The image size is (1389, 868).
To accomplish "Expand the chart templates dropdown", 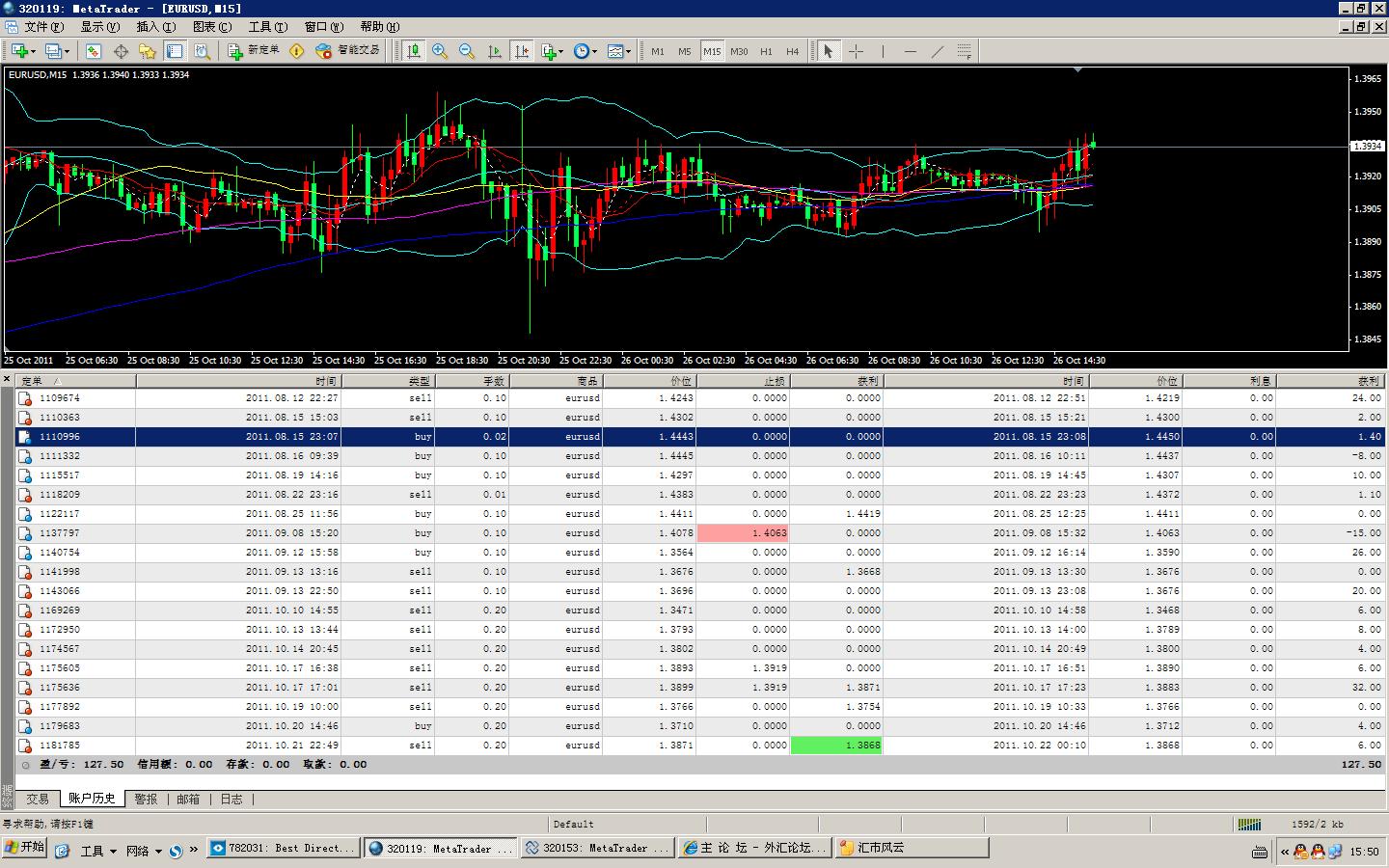I will click(619, 51).
